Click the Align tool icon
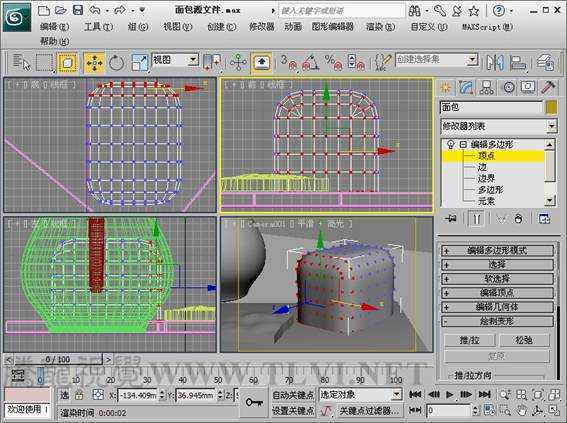 (518, 62)
